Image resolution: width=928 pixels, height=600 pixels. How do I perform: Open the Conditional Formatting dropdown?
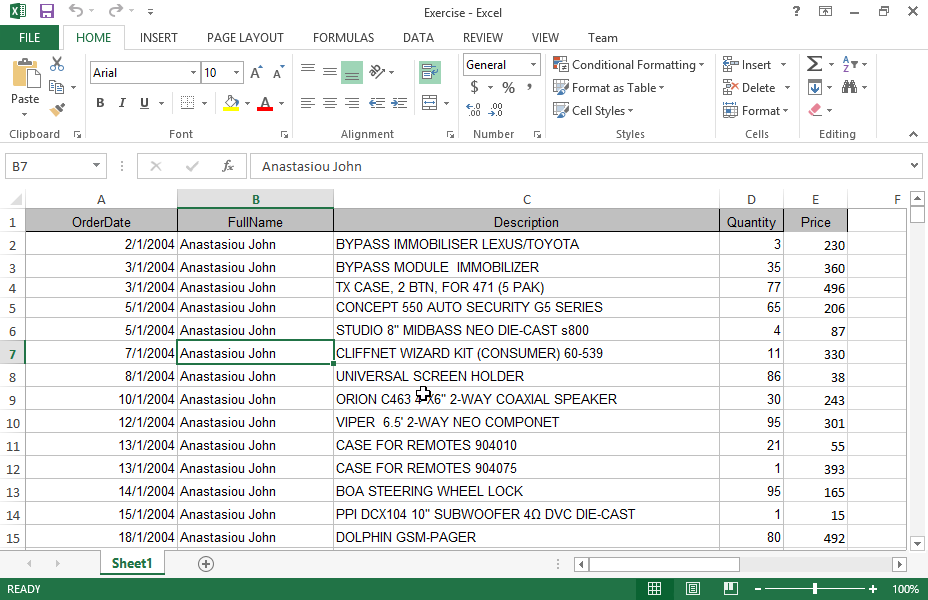(629, 65)
